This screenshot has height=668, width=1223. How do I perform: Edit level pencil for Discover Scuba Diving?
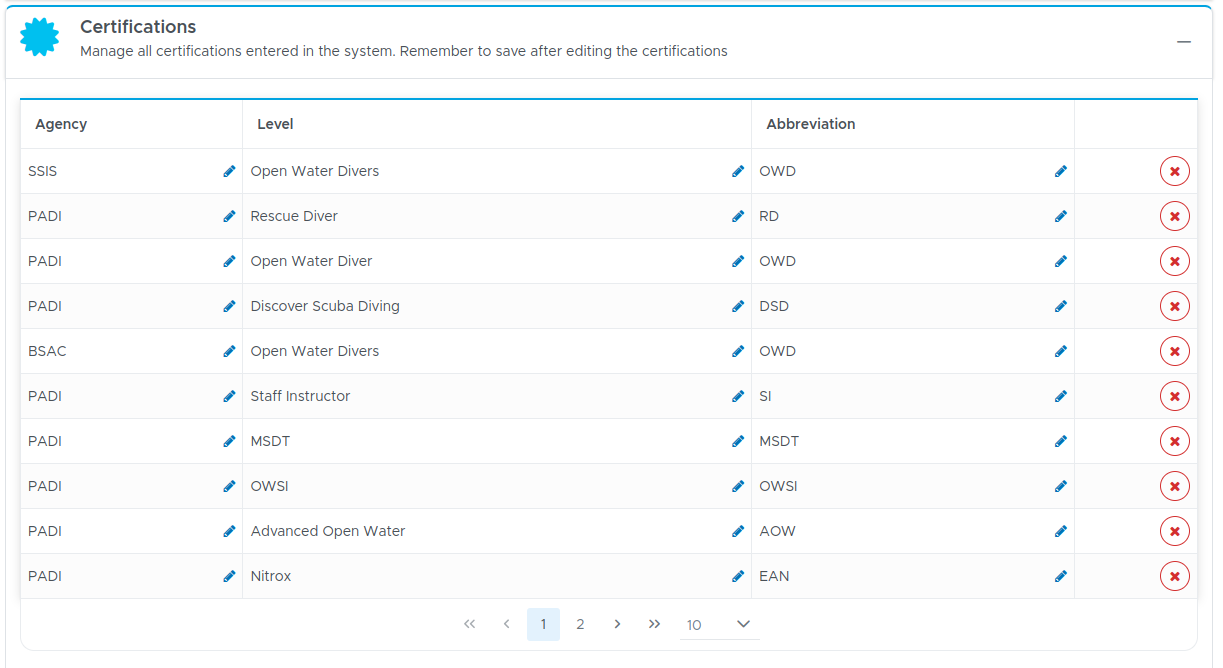click(738, 306)
